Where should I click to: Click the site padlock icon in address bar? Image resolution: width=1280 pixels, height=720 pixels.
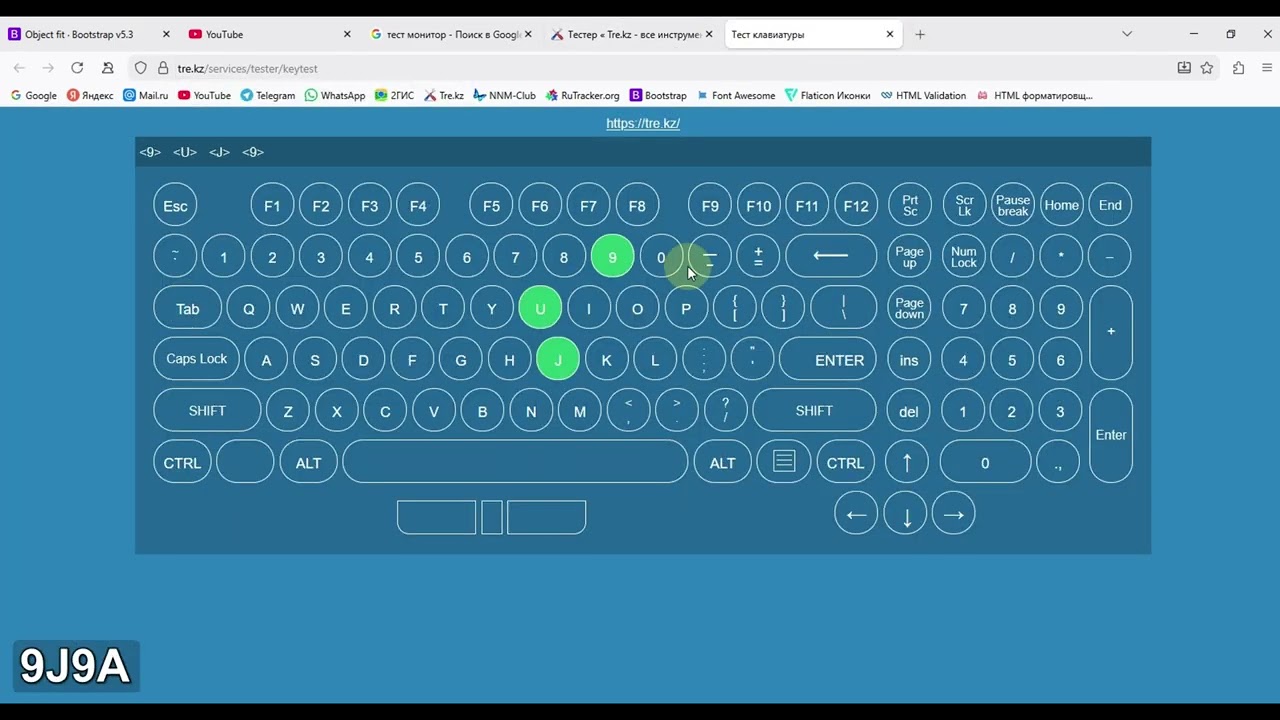pyautogui.click(x=163, y=68)
